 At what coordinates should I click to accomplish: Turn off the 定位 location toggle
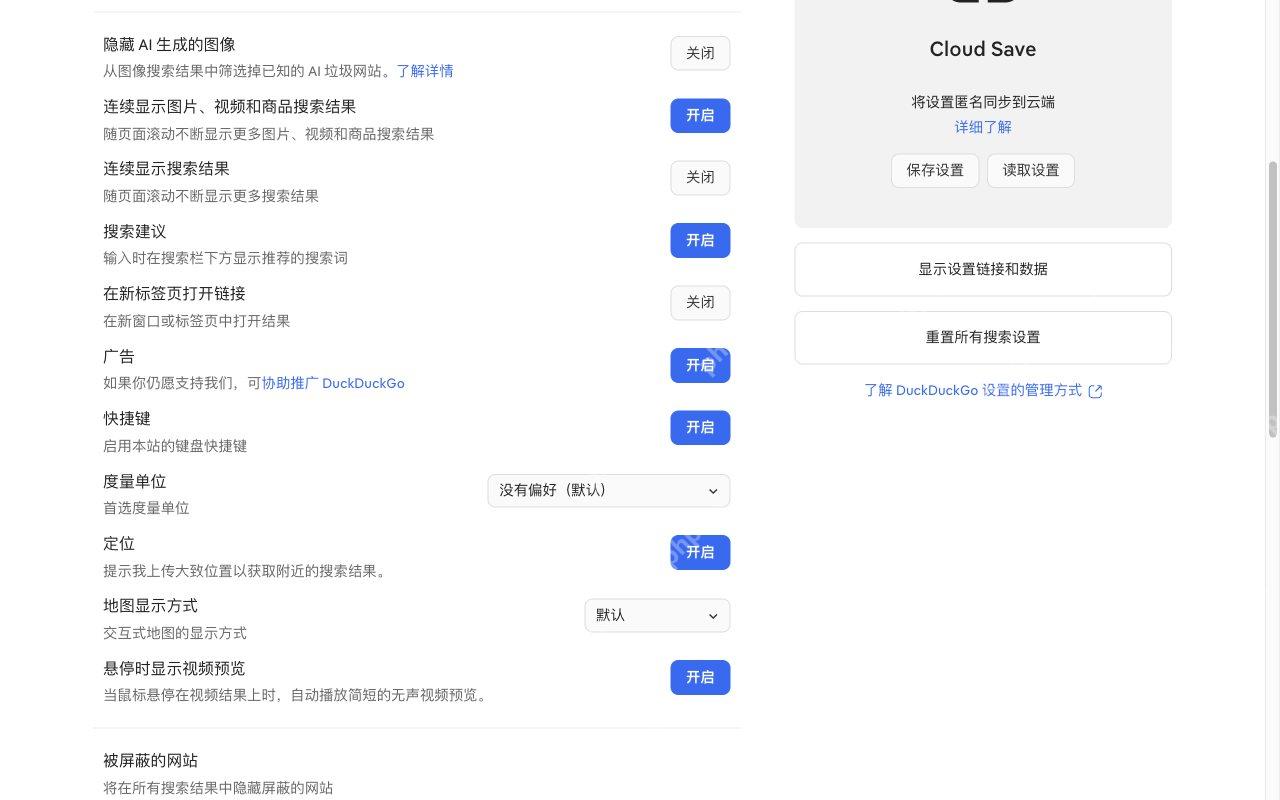click(x=700, y=552)
